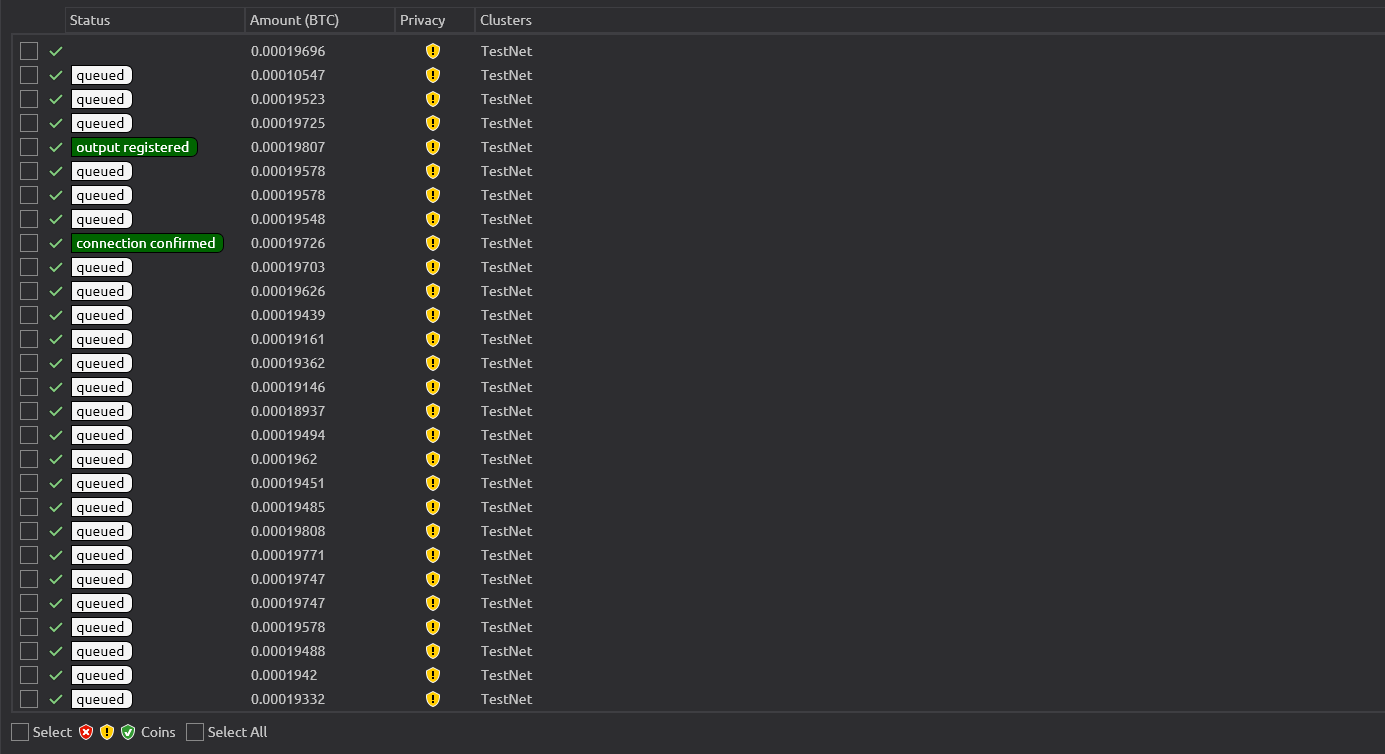Select the amount 0.00019626
This screenshot has width=1385, height=754.
288,291
